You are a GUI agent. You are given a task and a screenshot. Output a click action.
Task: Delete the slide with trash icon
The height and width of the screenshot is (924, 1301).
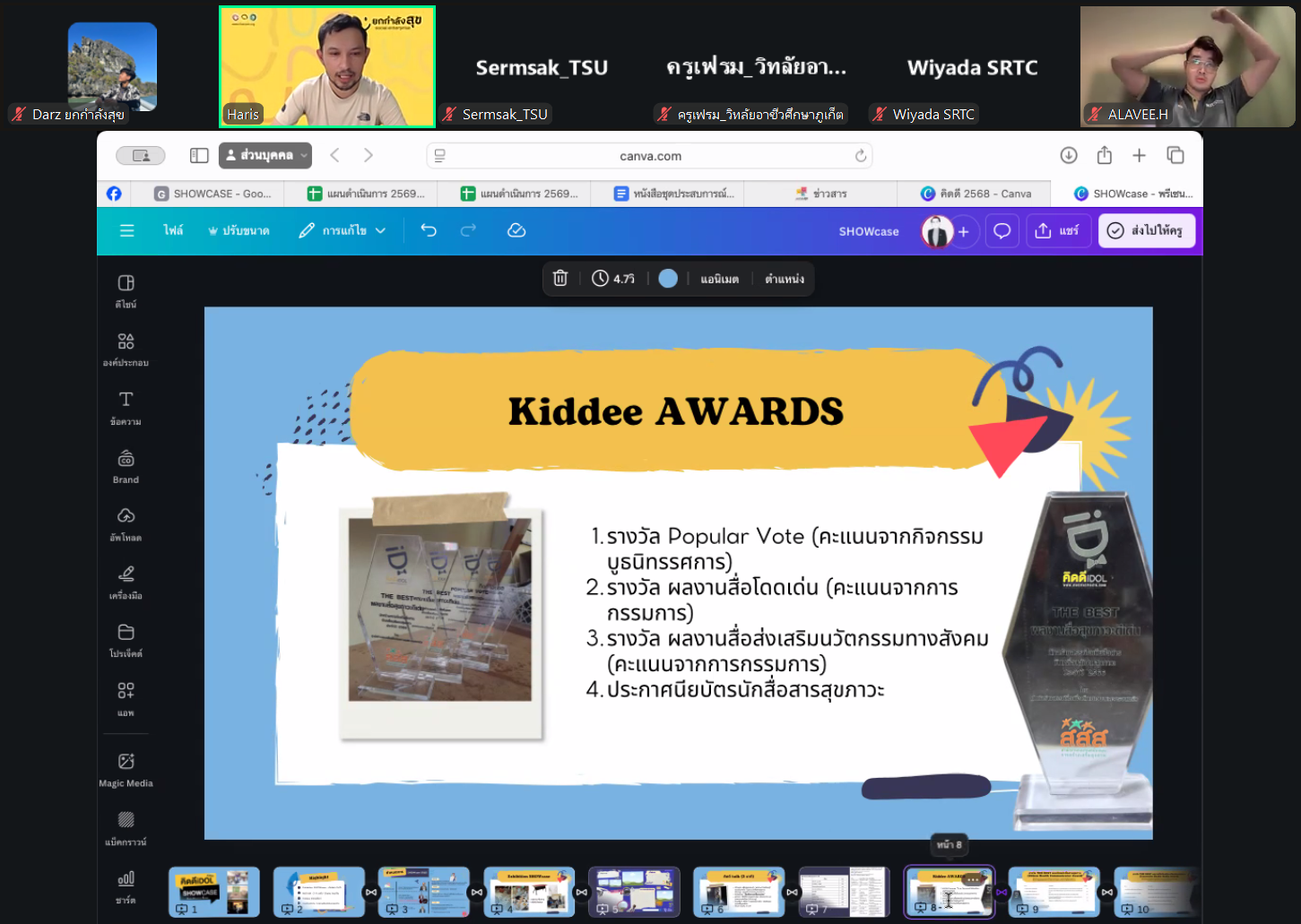(560, 279)
